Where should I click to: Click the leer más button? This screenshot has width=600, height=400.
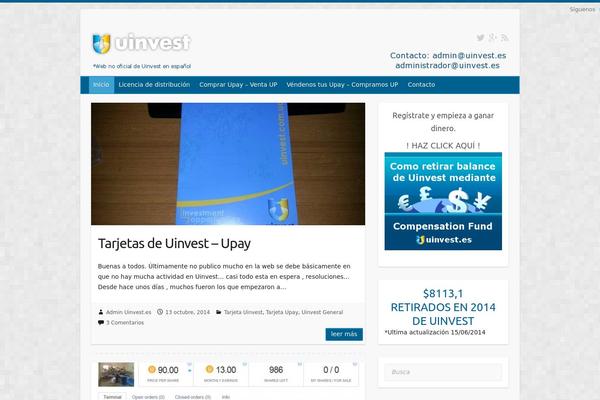click(x=344, y=334)
